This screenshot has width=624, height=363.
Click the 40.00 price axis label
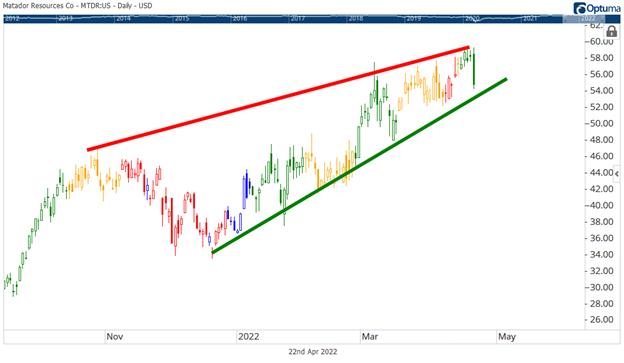point(601,205)
